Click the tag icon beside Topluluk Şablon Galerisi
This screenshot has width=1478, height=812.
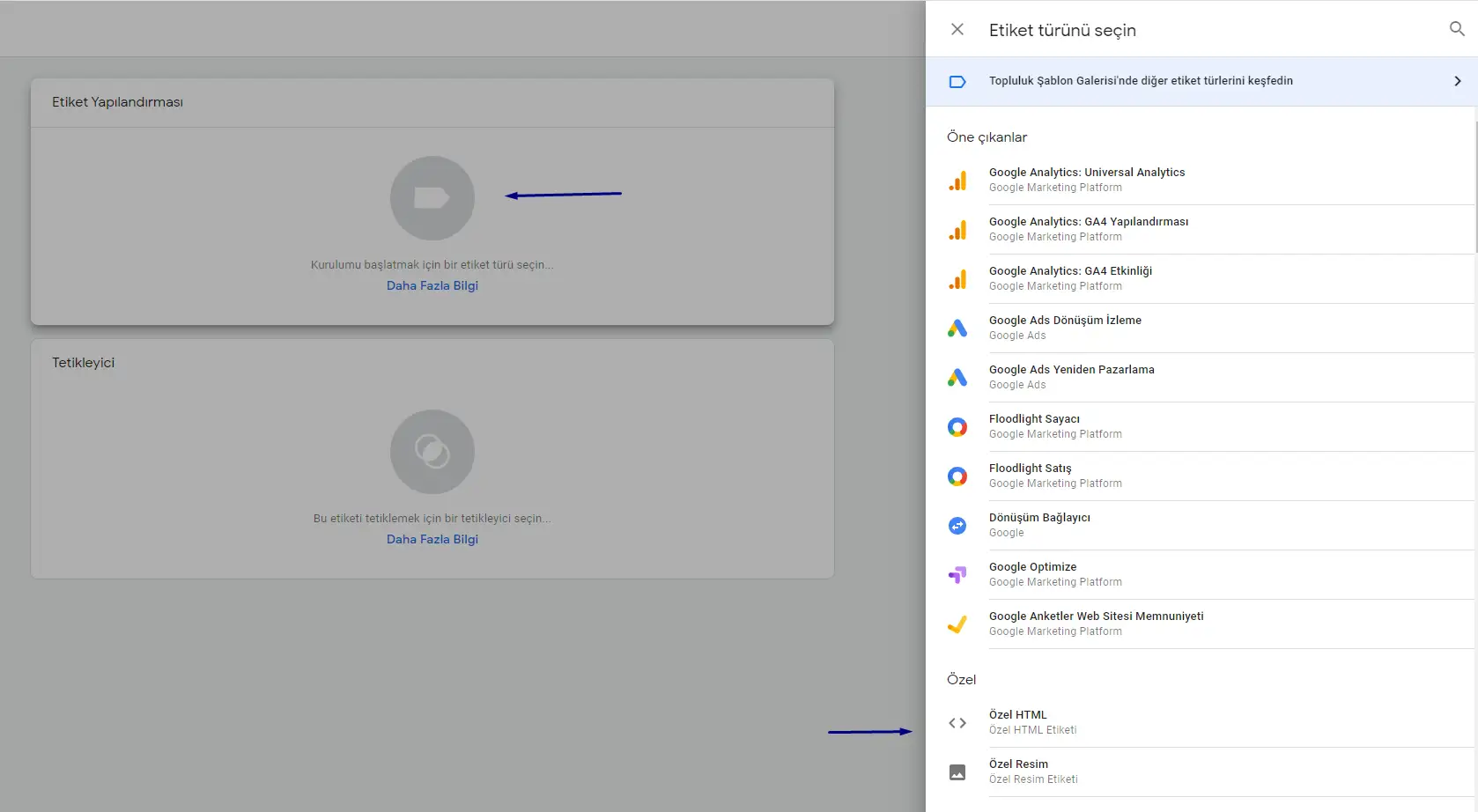[x=957, y=82]
